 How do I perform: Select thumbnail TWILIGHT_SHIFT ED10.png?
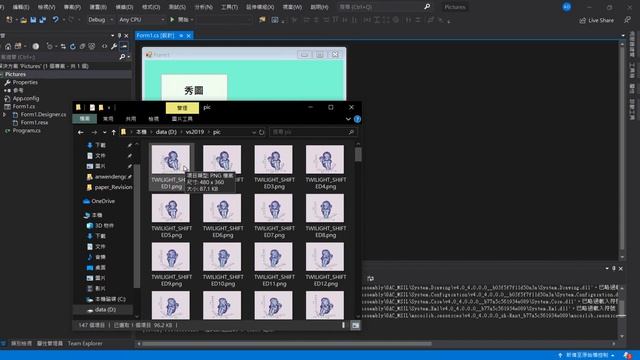pos(222,264)
